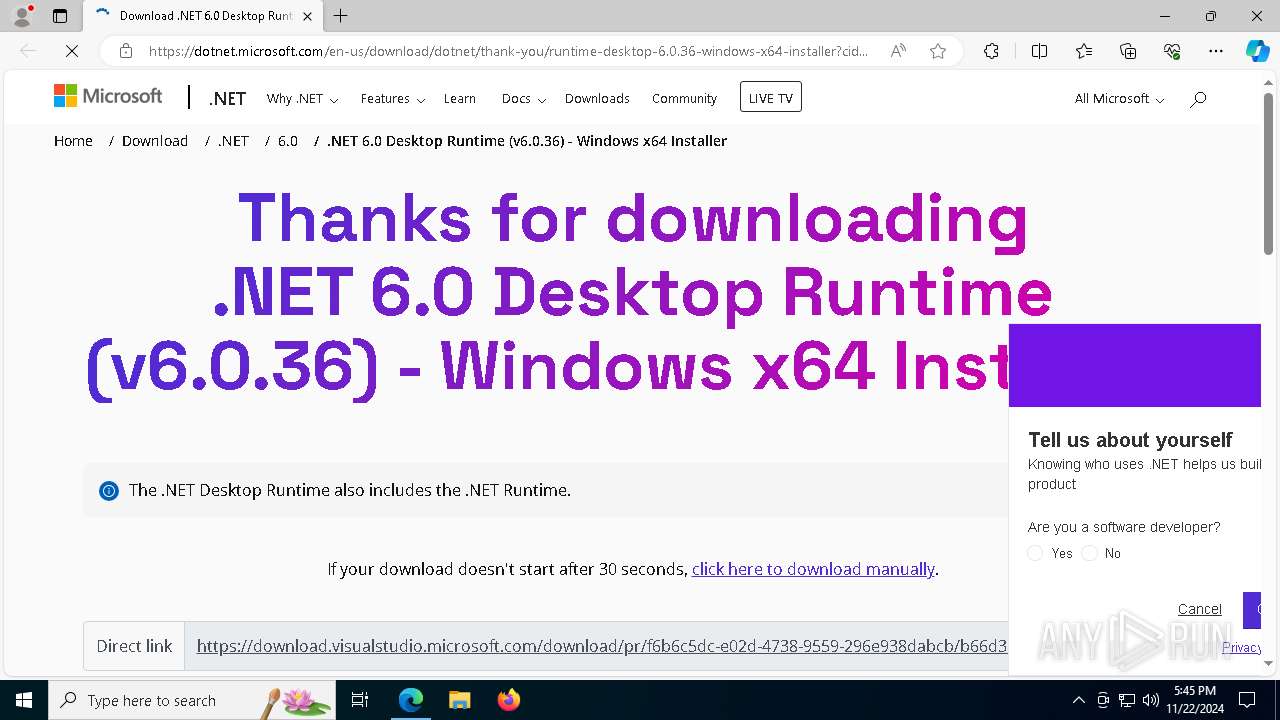Open the Privacy link in survey
The width and height of the screenshot is (1280, 720).
click(1241, 647)
